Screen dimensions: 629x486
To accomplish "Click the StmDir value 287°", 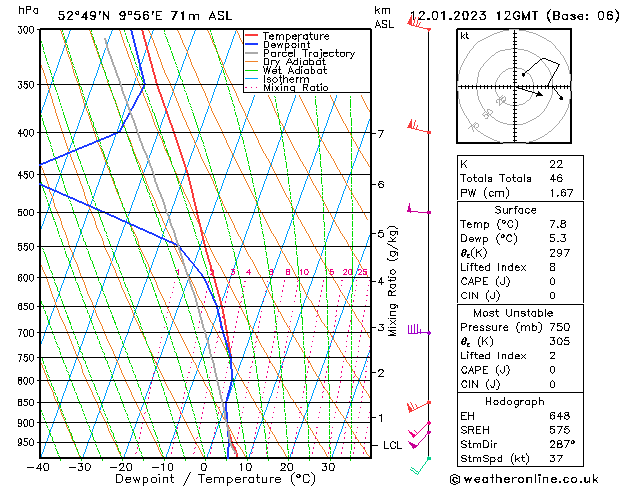I will (562, 444).
